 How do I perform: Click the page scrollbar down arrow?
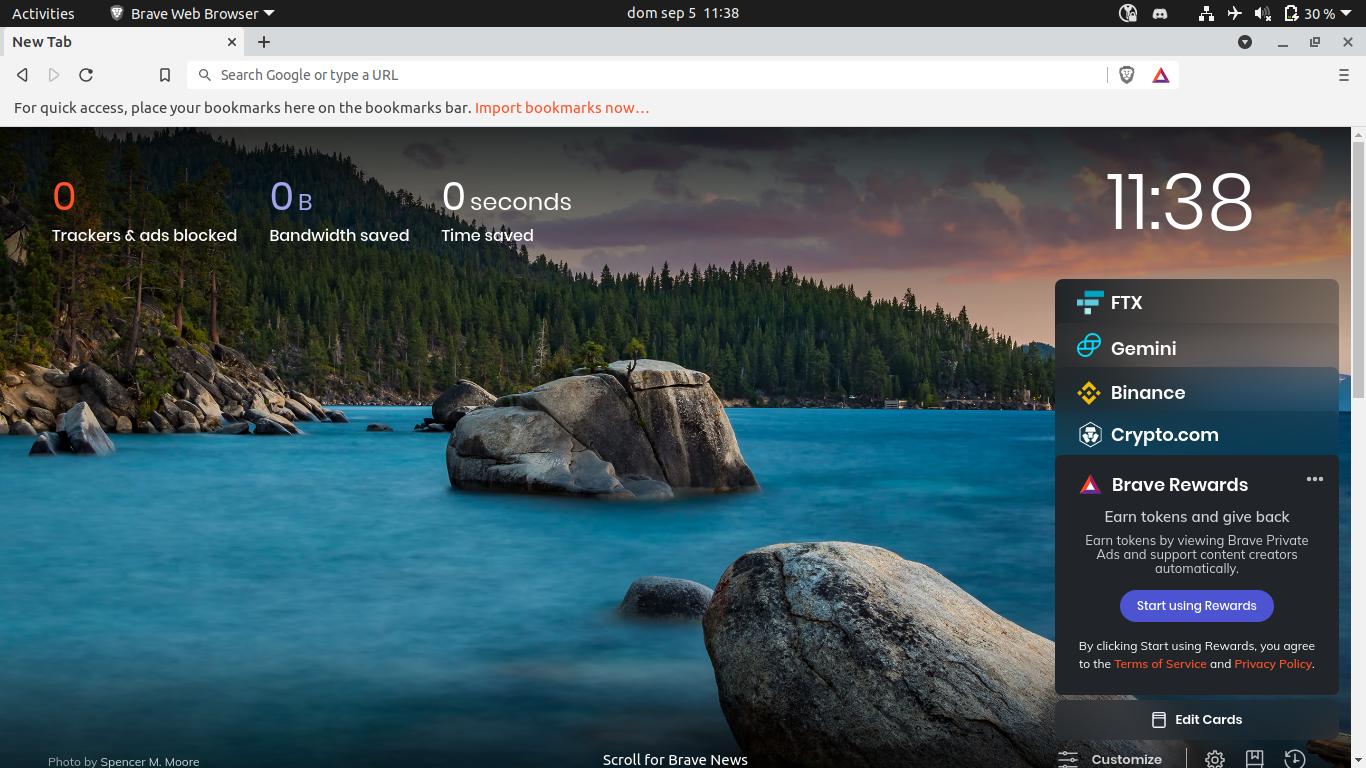click(x=1358, y=761)
